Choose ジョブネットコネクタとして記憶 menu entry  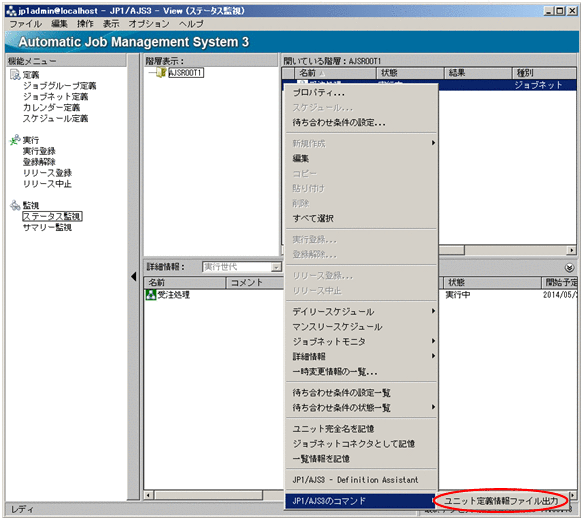361,444
